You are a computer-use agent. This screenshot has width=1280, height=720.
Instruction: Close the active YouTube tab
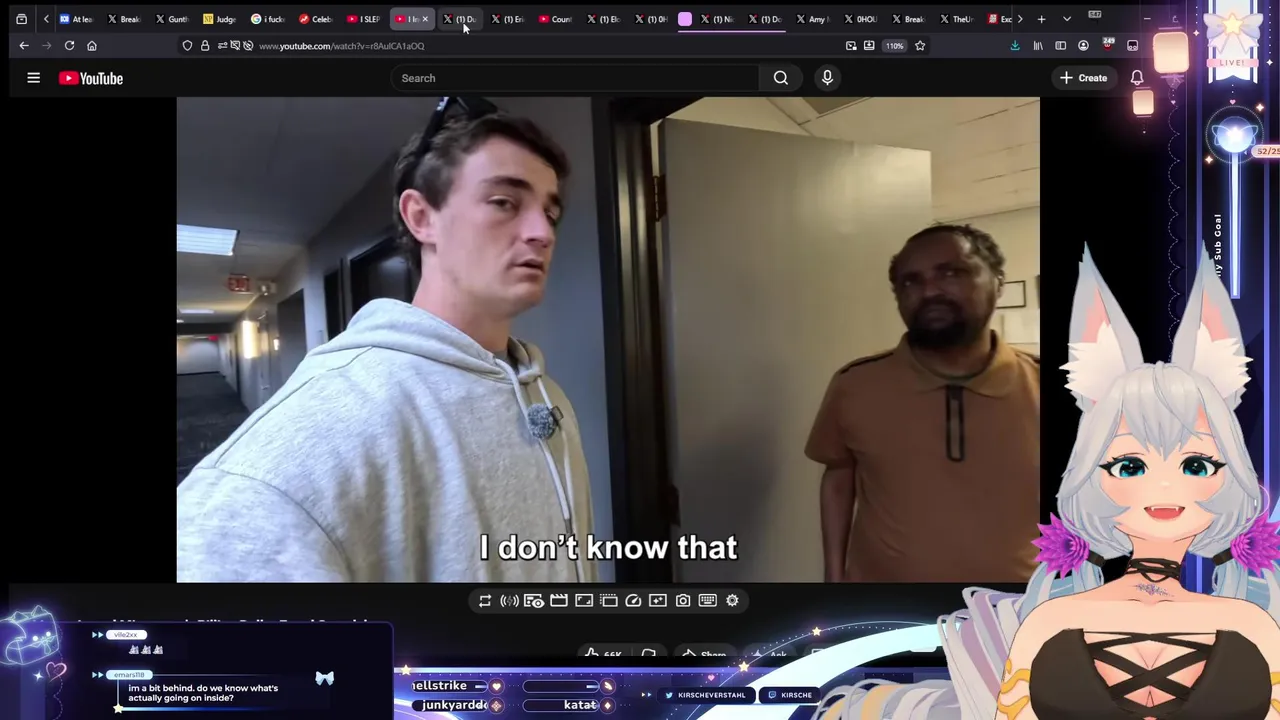pyautogui.click(x=426, y=19)
